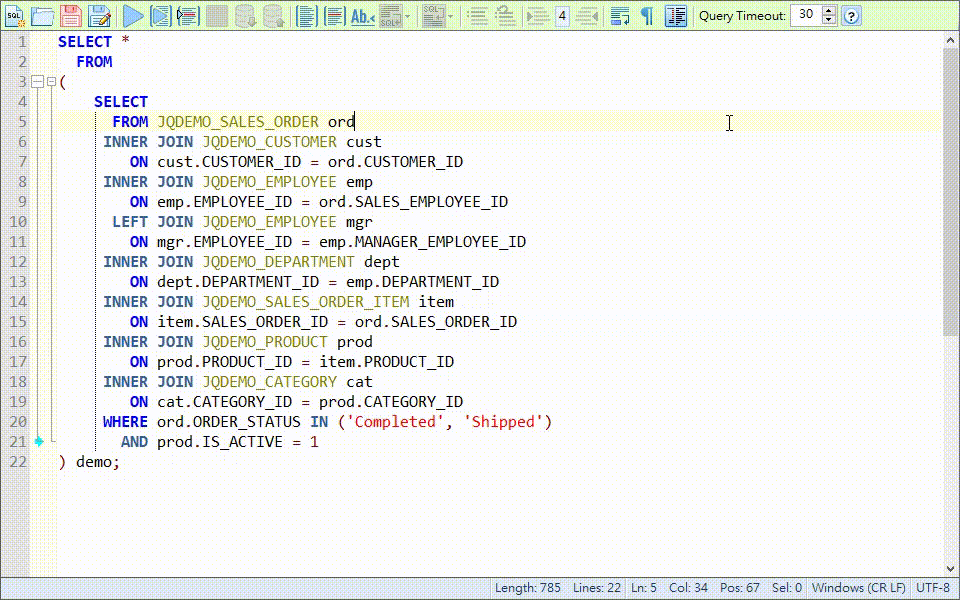Click JQDEMO_DEPARTMENT table name

pos(279,262)
